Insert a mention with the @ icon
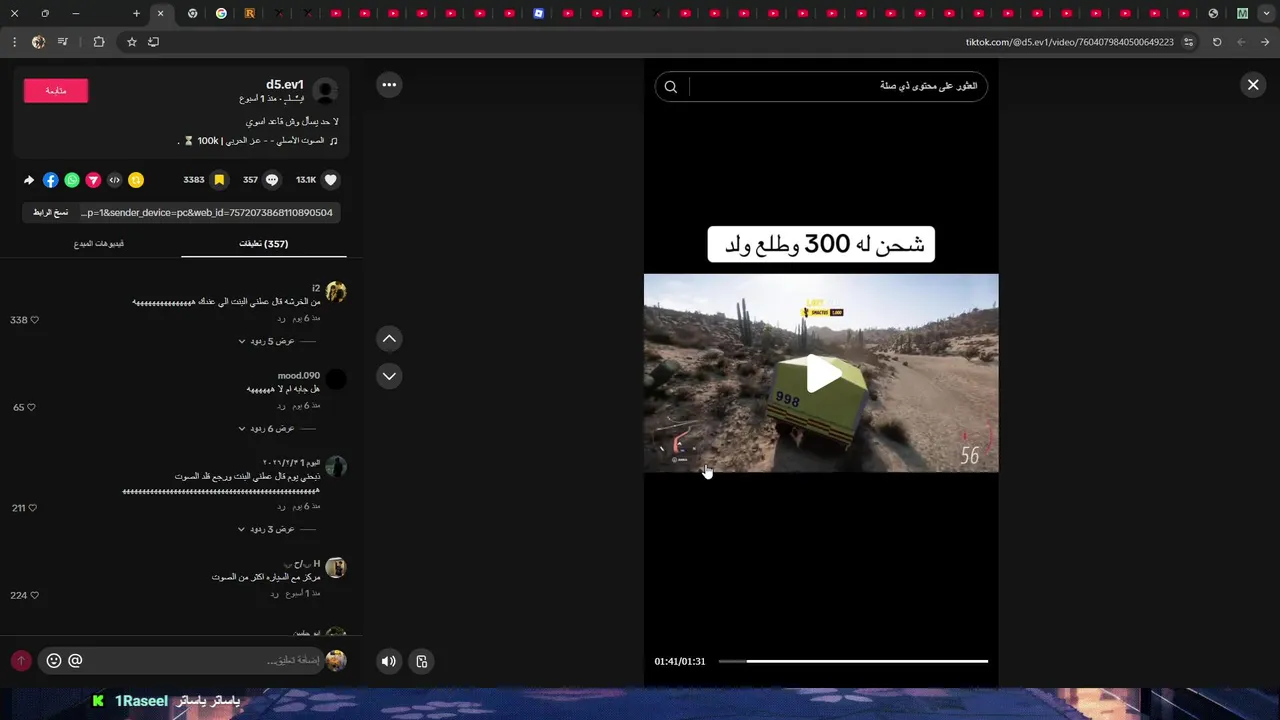Screen dimensions: 1280x720 [75, 660]
